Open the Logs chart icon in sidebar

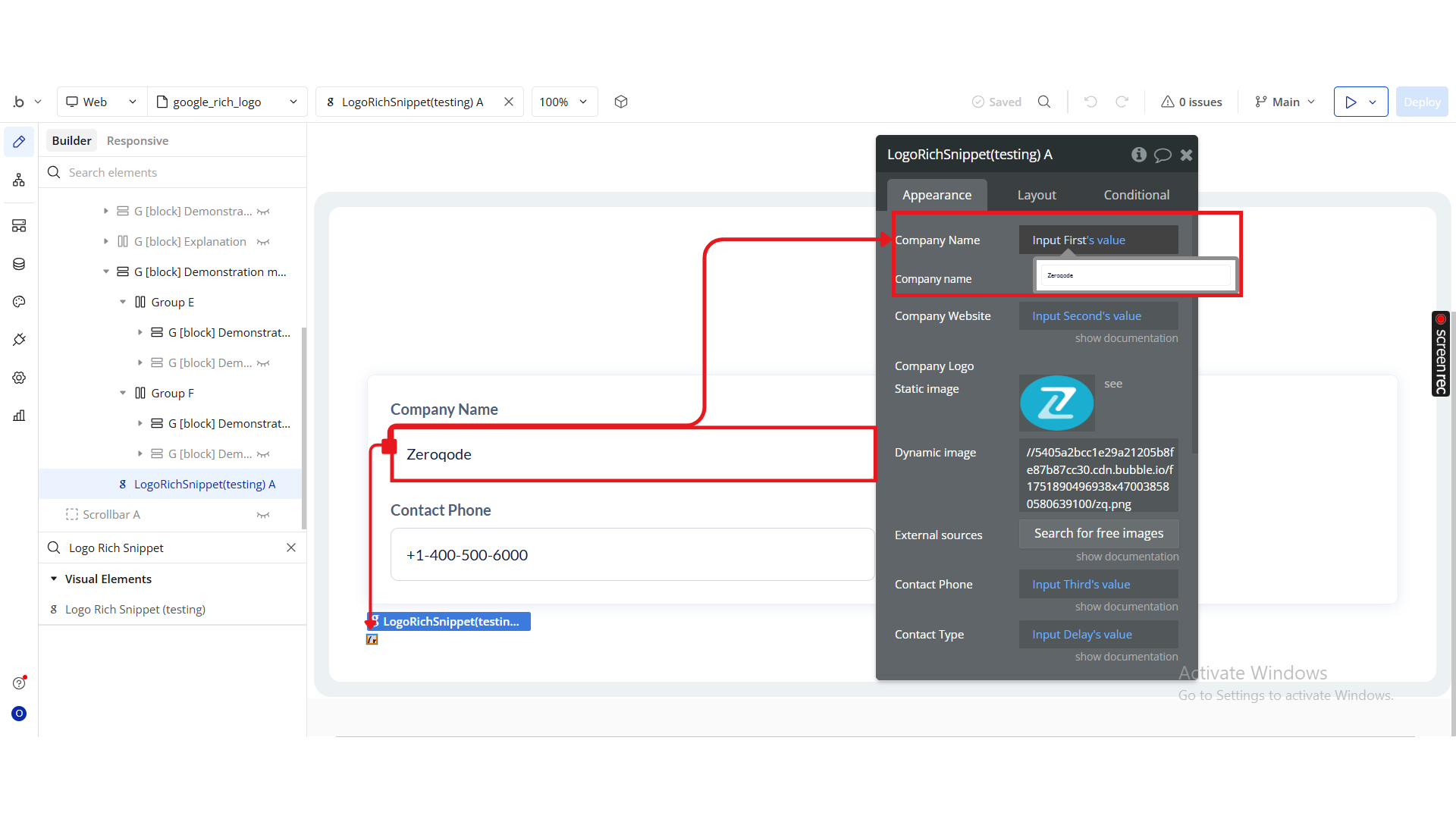(x=19, y=416)
